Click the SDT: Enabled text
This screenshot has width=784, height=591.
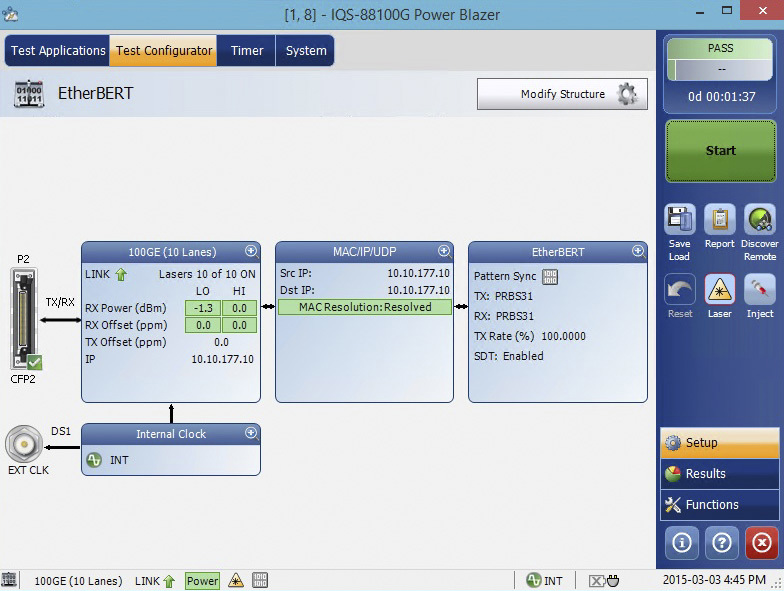click(x=508, y=356)
